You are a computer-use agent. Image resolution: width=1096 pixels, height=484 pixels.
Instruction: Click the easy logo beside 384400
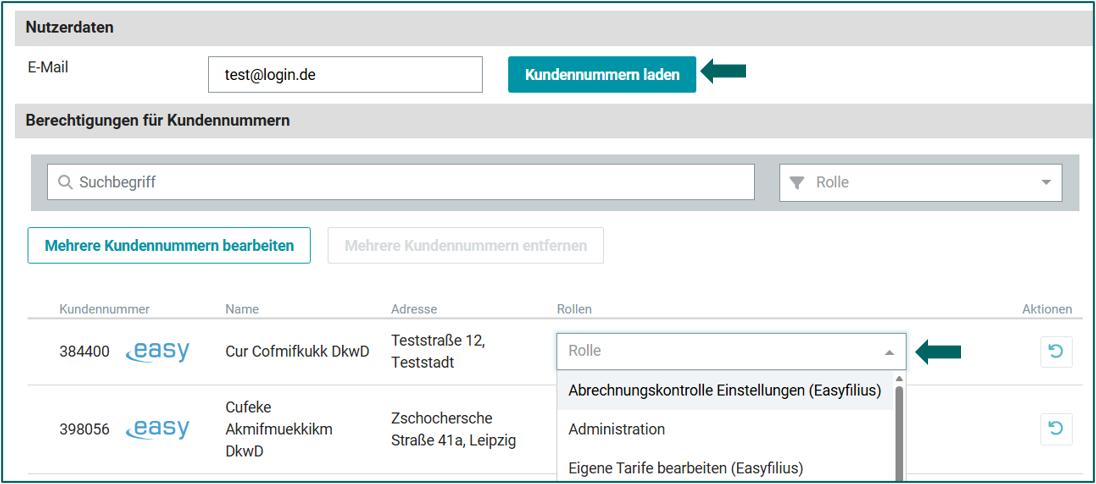point(158,351)
